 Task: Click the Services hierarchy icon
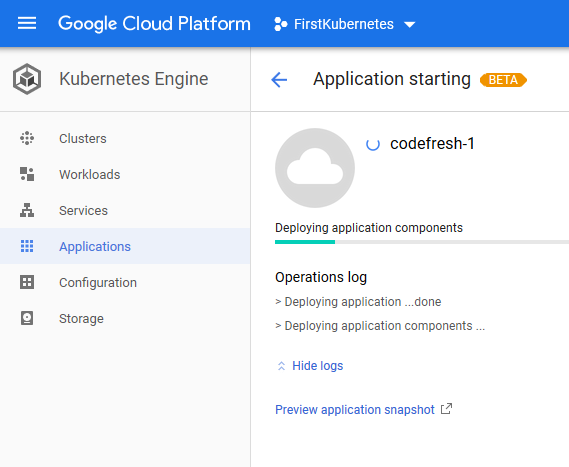coord(27,210)
